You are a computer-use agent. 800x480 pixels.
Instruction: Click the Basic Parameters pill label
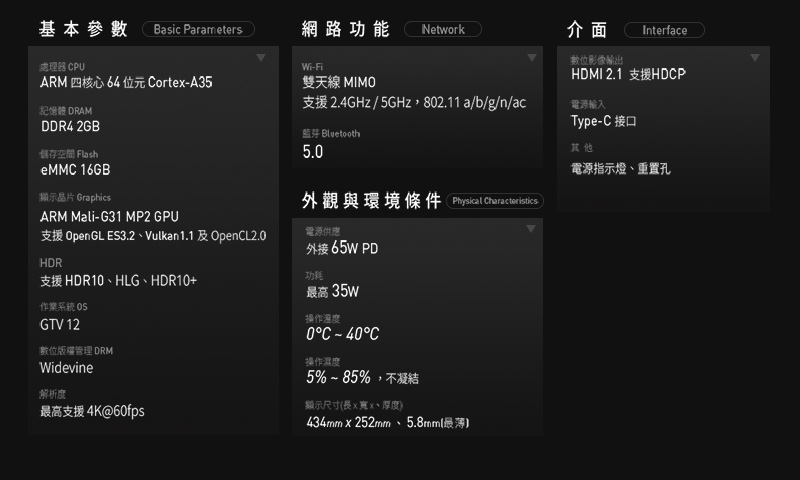[198, 30]
